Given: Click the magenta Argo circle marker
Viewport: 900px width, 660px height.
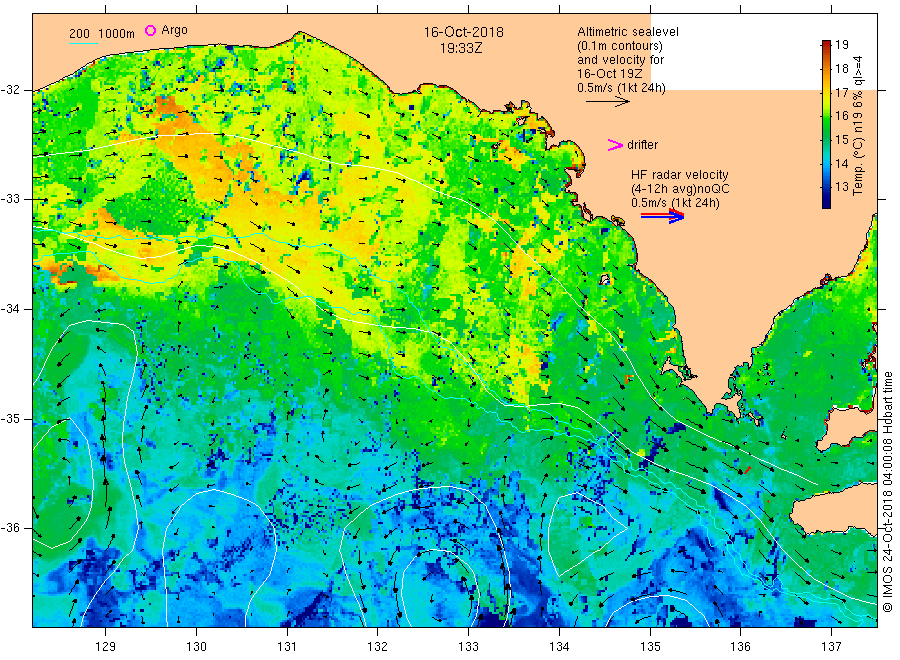Looking at the screenshot, I should [150, 30].
